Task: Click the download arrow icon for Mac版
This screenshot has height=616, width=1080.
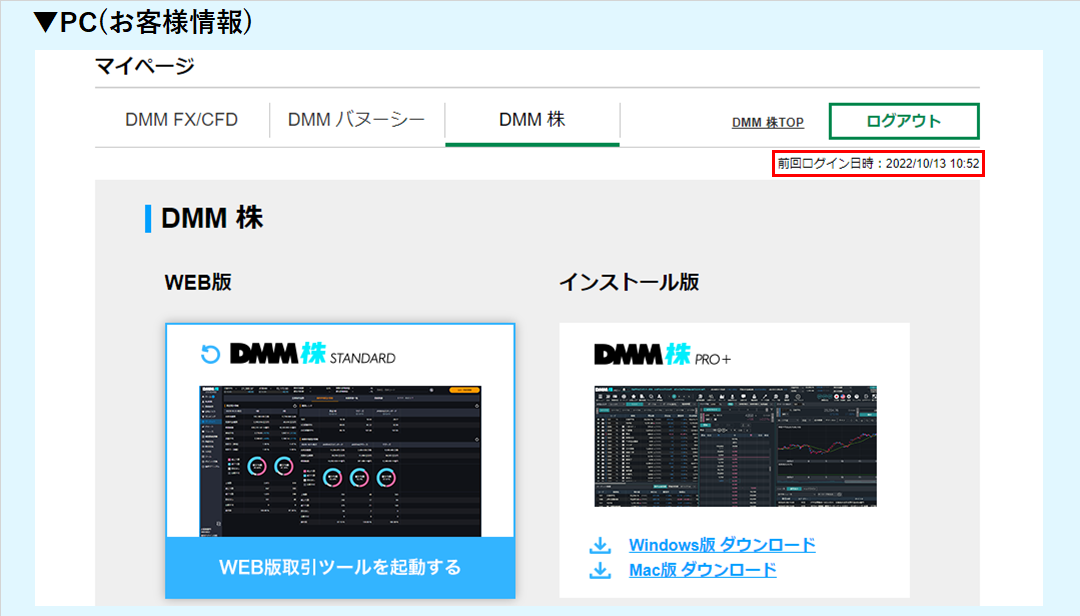Action: coord(600,570)
